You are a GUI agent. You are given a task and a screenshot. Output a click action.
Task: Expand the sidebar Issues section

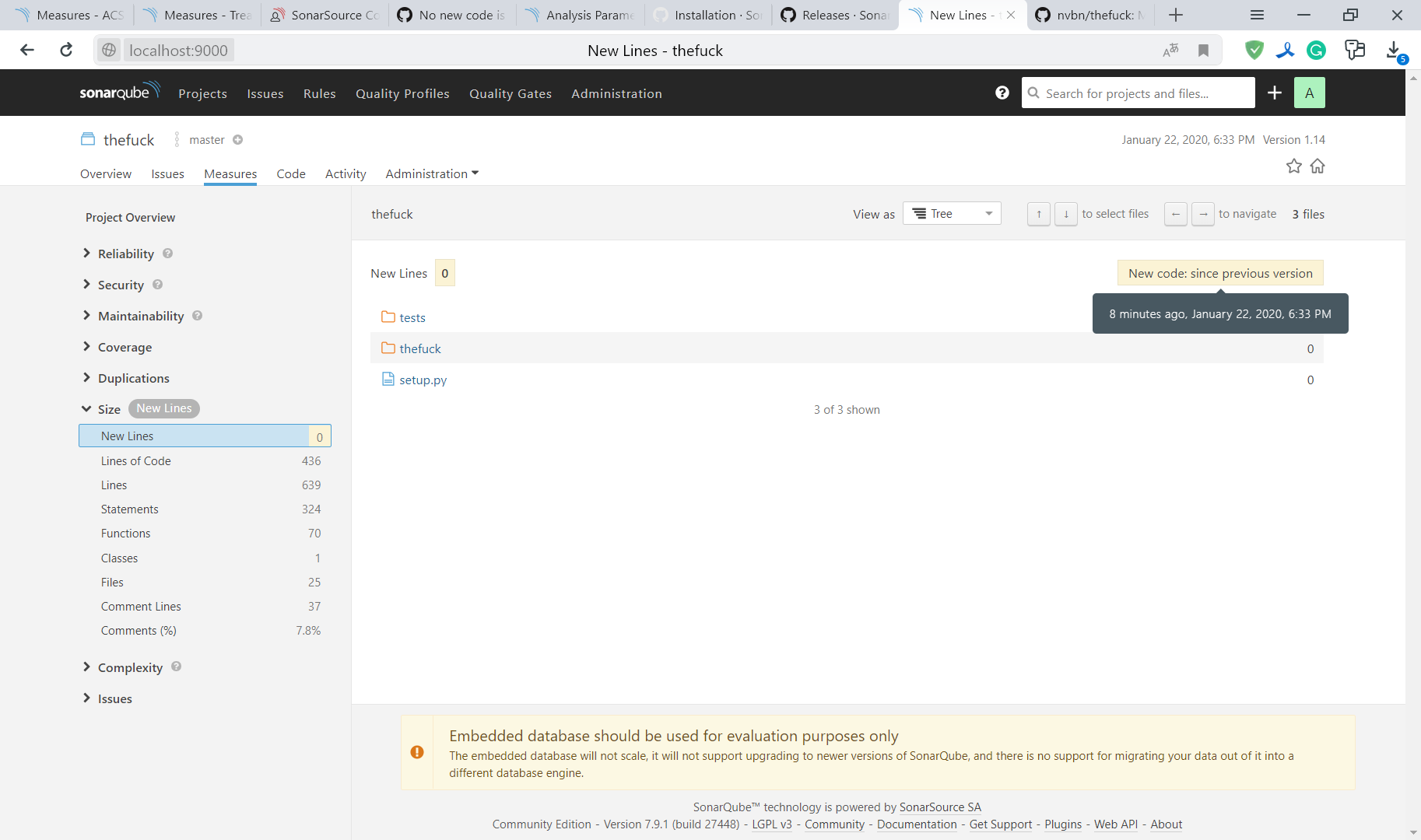[107, 698]
